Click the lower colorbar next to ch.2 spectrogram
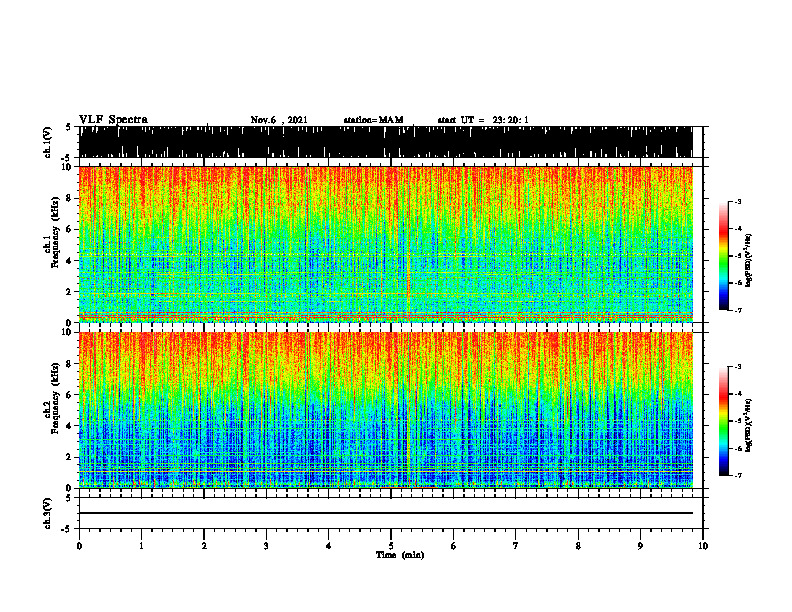This screenshot has height=612, width=792. (x=723, y=421)
